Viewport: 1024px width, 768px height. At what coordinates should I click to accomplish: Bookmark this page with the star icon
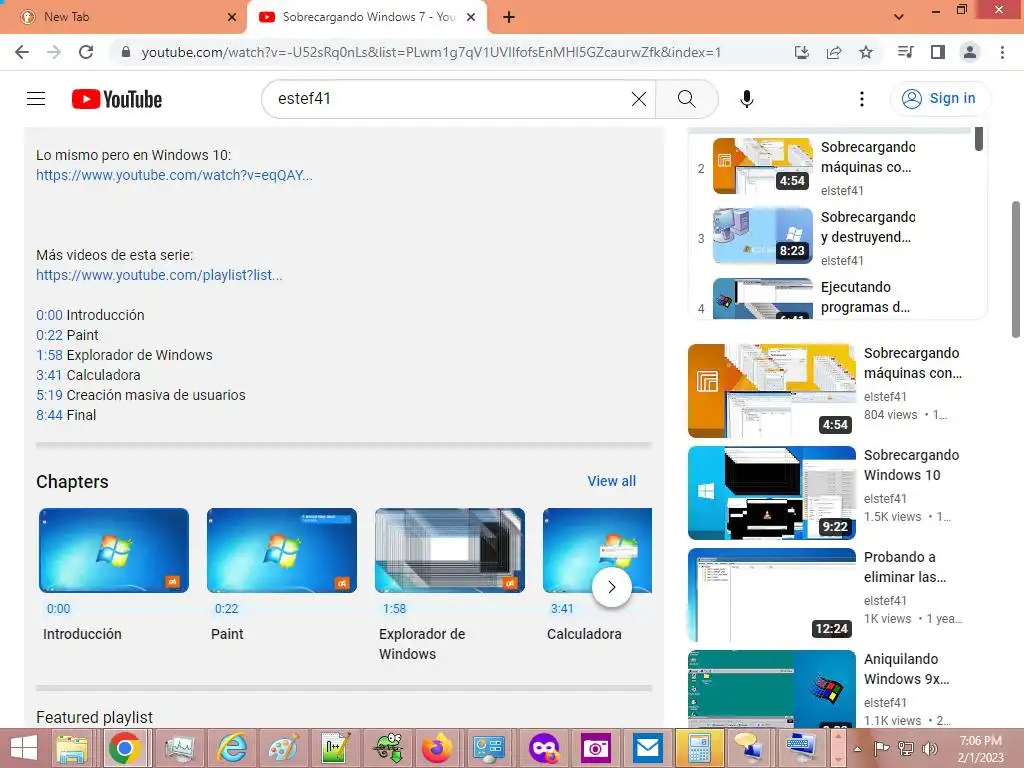[x=866, y=52]
